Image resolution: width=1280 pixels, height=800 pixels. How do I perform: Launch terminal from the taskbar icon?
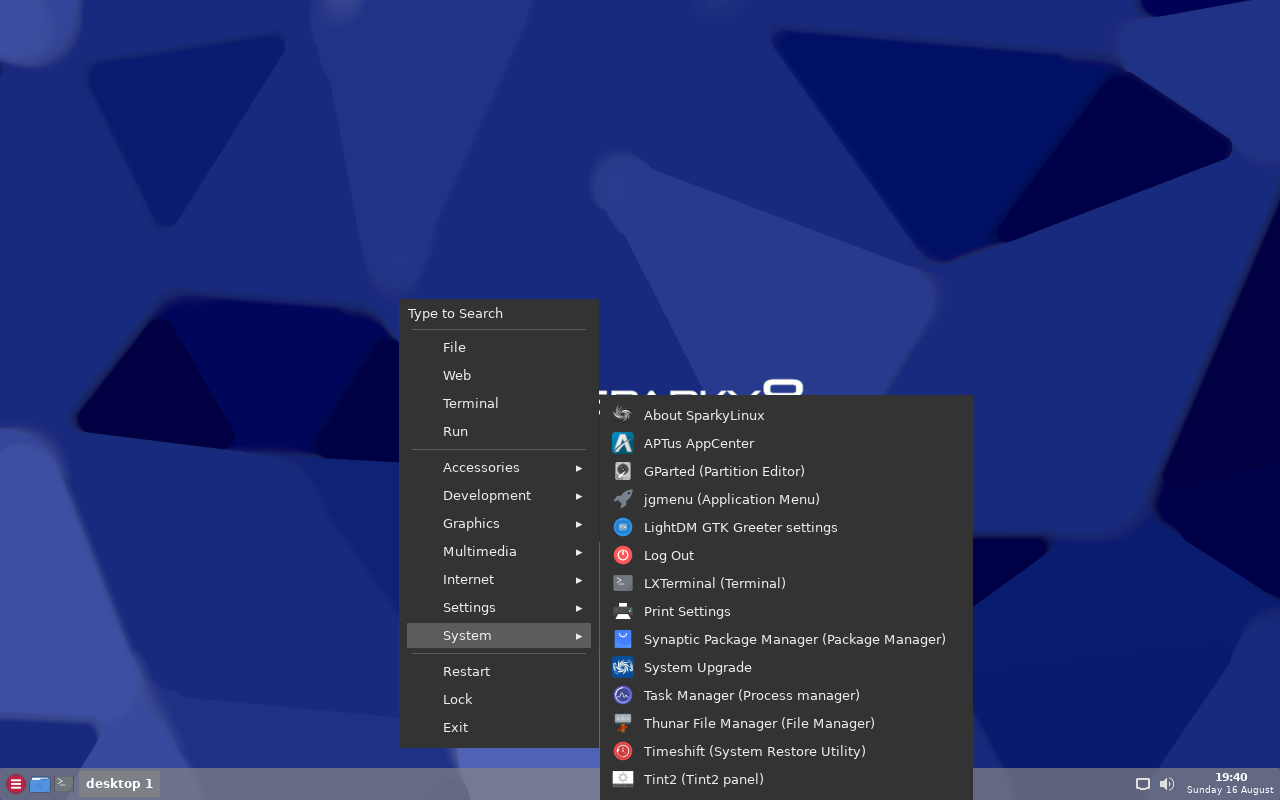click(64, 784)
